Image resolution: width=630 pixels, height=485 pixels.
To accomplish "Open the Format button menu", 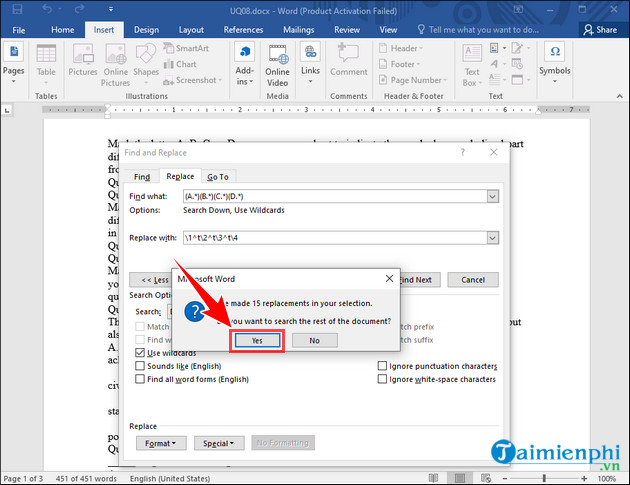I will coord(161,443).
